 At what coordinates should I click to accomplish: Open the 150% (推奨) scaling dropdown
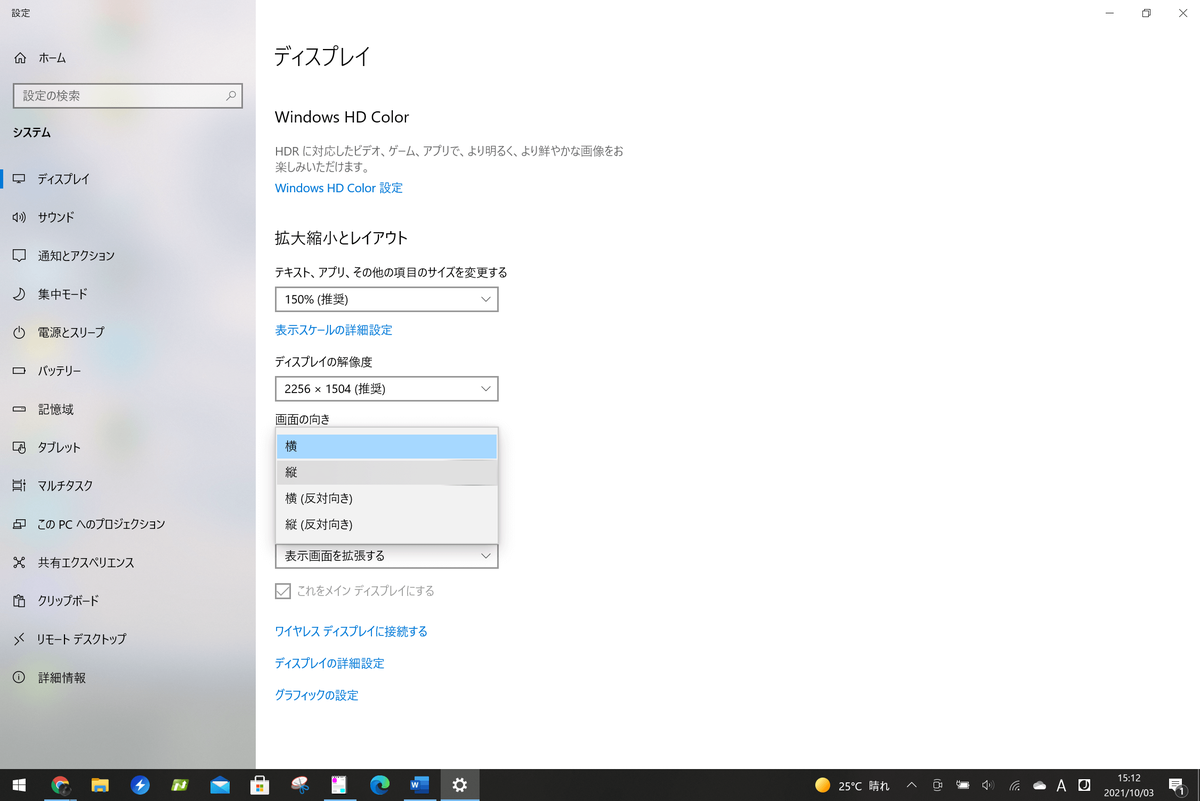[x=386, y=298]
